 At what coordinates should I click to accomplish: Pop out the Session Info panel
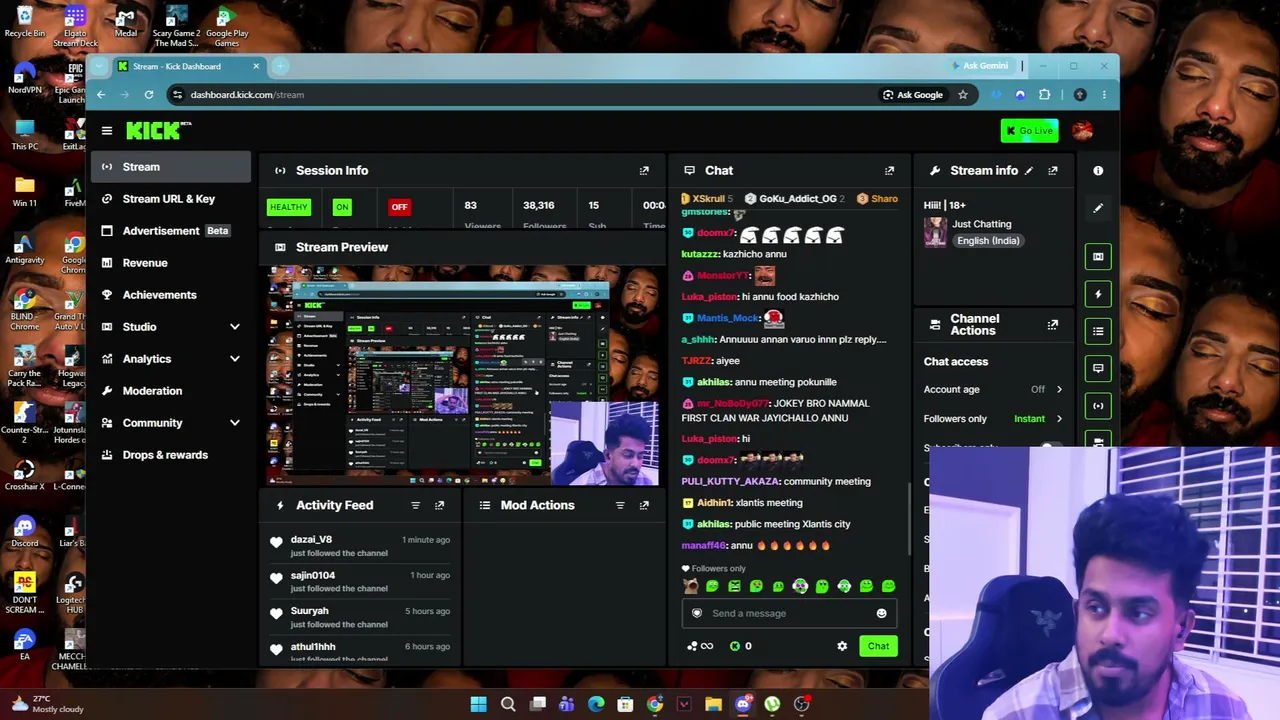[x=644, y=171]
